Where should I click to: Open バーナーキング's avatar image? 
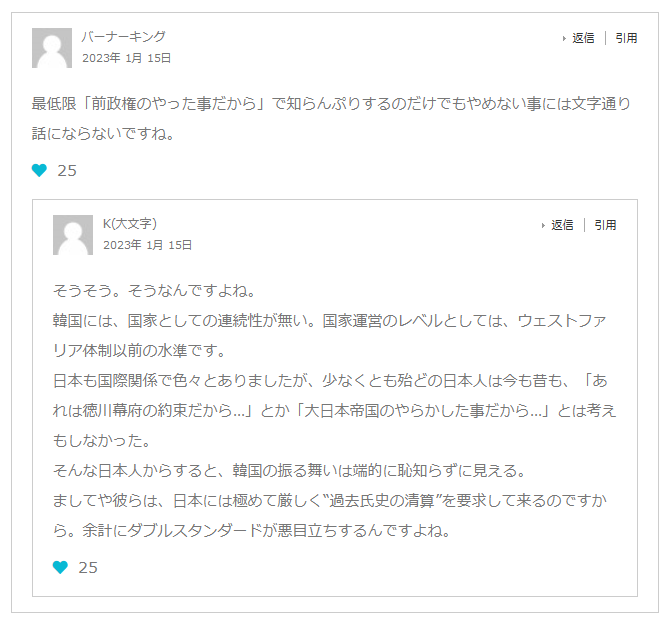[x=52, y=48]
